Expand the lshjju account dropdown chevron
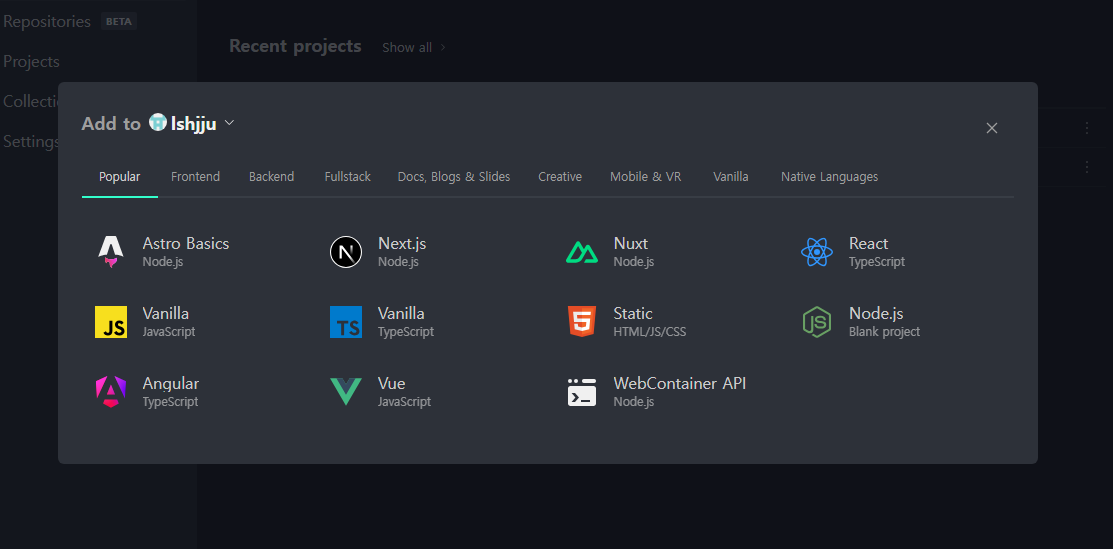Viewport: 1113px width, 549px height. (x=229, y=123)
